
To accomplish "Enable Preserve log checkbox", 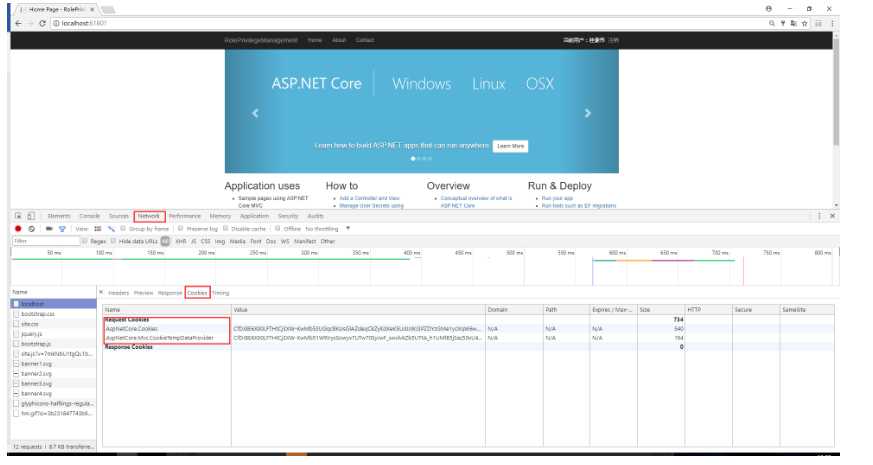I will (180, 229).
